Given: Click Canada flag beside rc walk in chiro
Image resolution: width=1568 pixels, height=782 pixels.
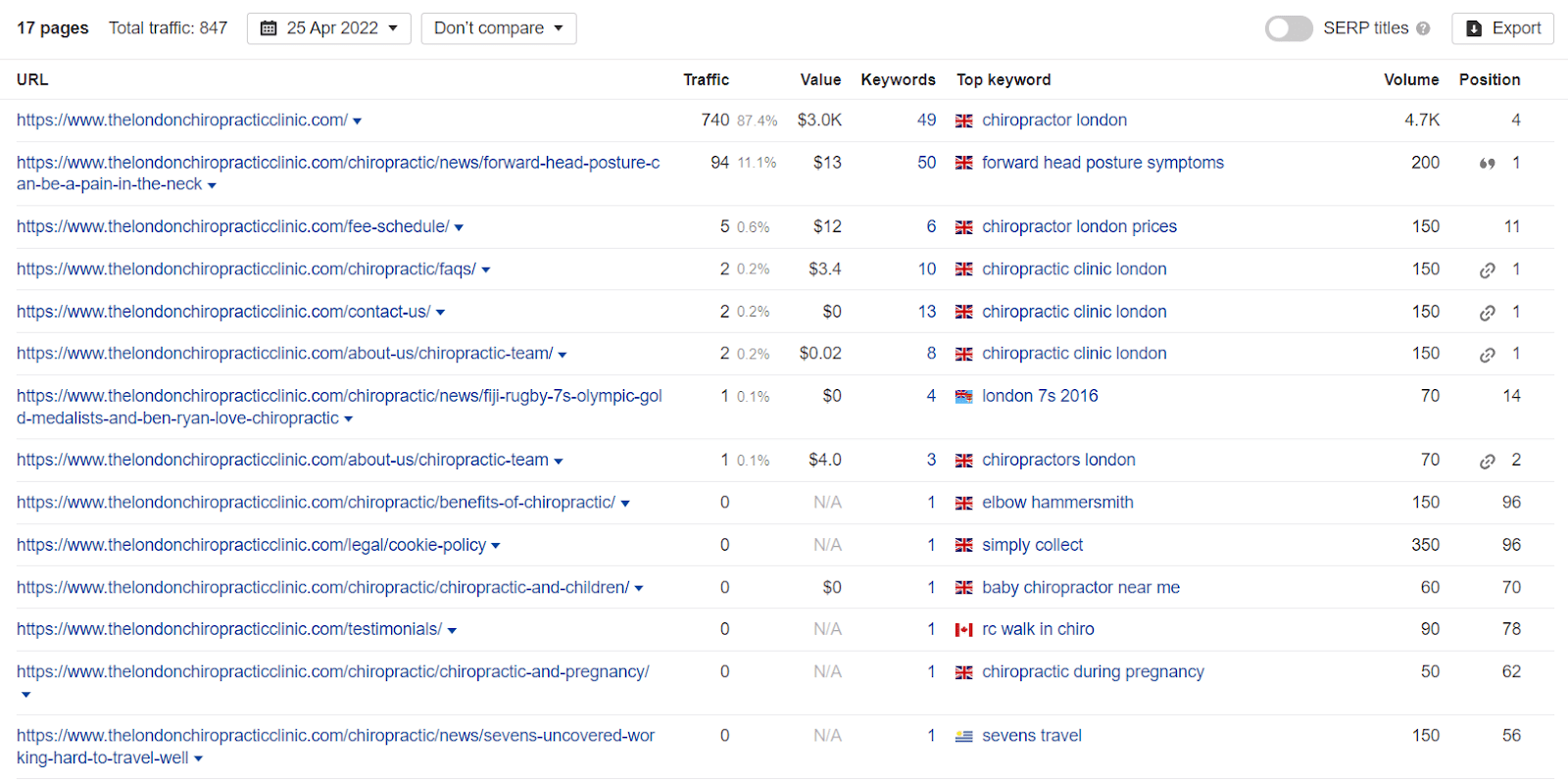Looking at the screenshot, I should [964, 630].
